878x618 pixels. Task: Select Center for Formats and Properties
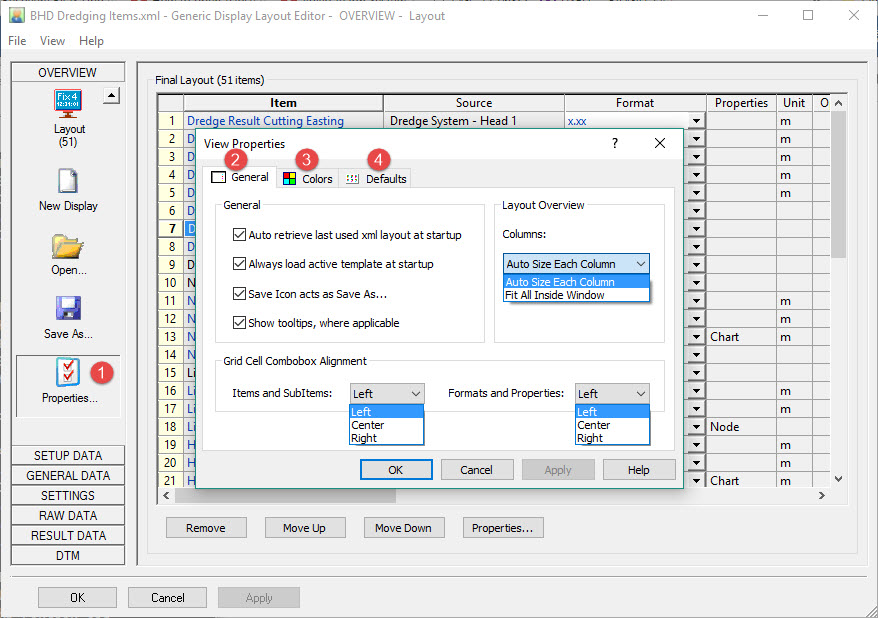[613, 425]
